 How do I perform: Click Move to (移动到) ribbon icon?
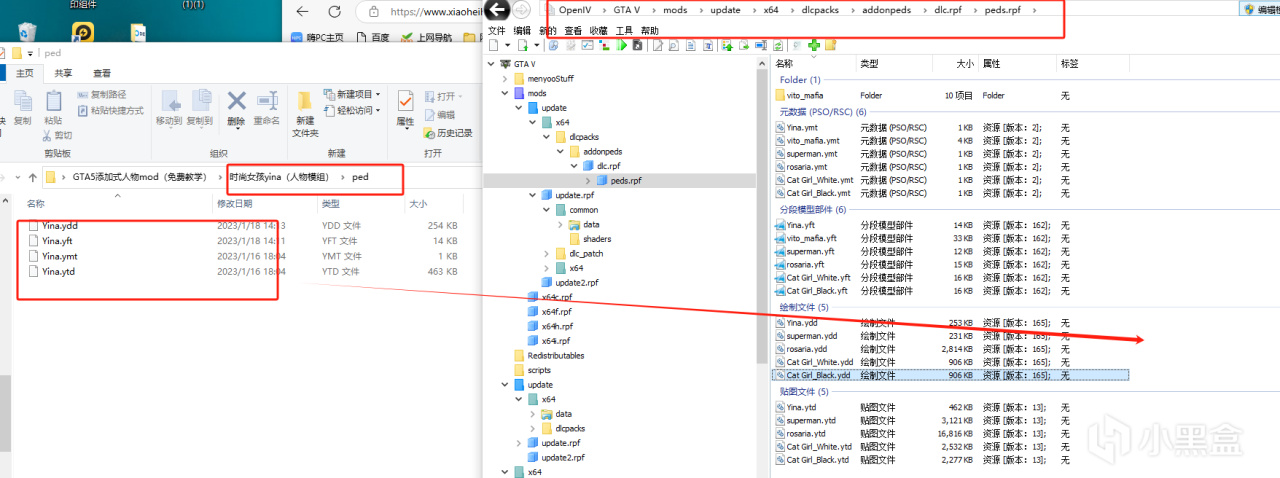pyautogui.click(x=170, y=102)
